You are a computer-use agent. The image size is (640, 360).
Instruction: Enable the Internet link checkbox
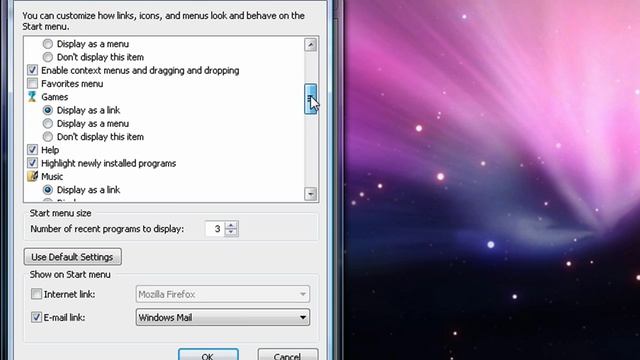pos(36,294)
